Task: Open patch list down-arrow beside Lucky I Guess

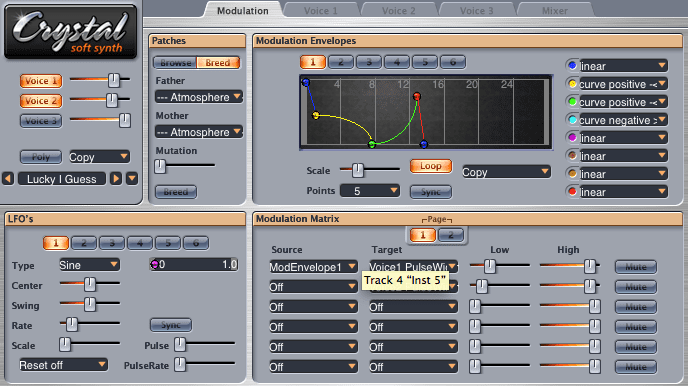Action: click(132, 179)
